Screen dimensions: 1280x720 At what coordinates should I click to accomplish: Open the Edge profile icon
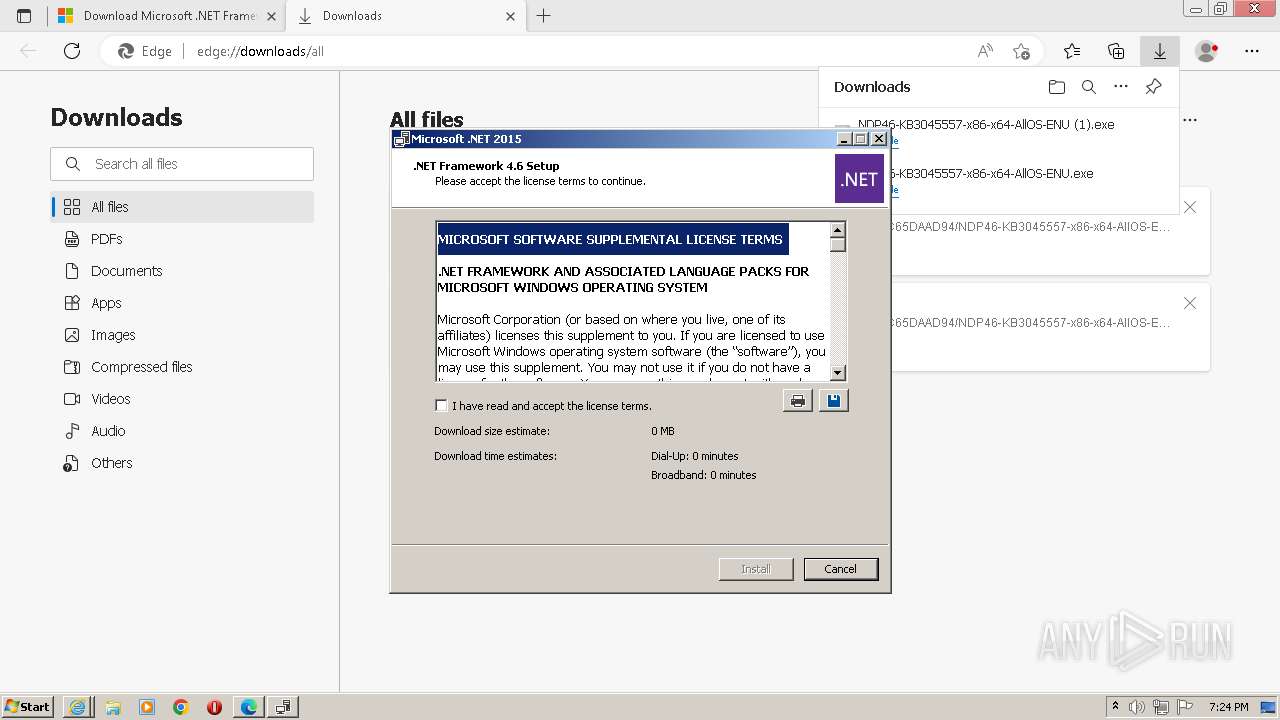tap(1207, 51)
